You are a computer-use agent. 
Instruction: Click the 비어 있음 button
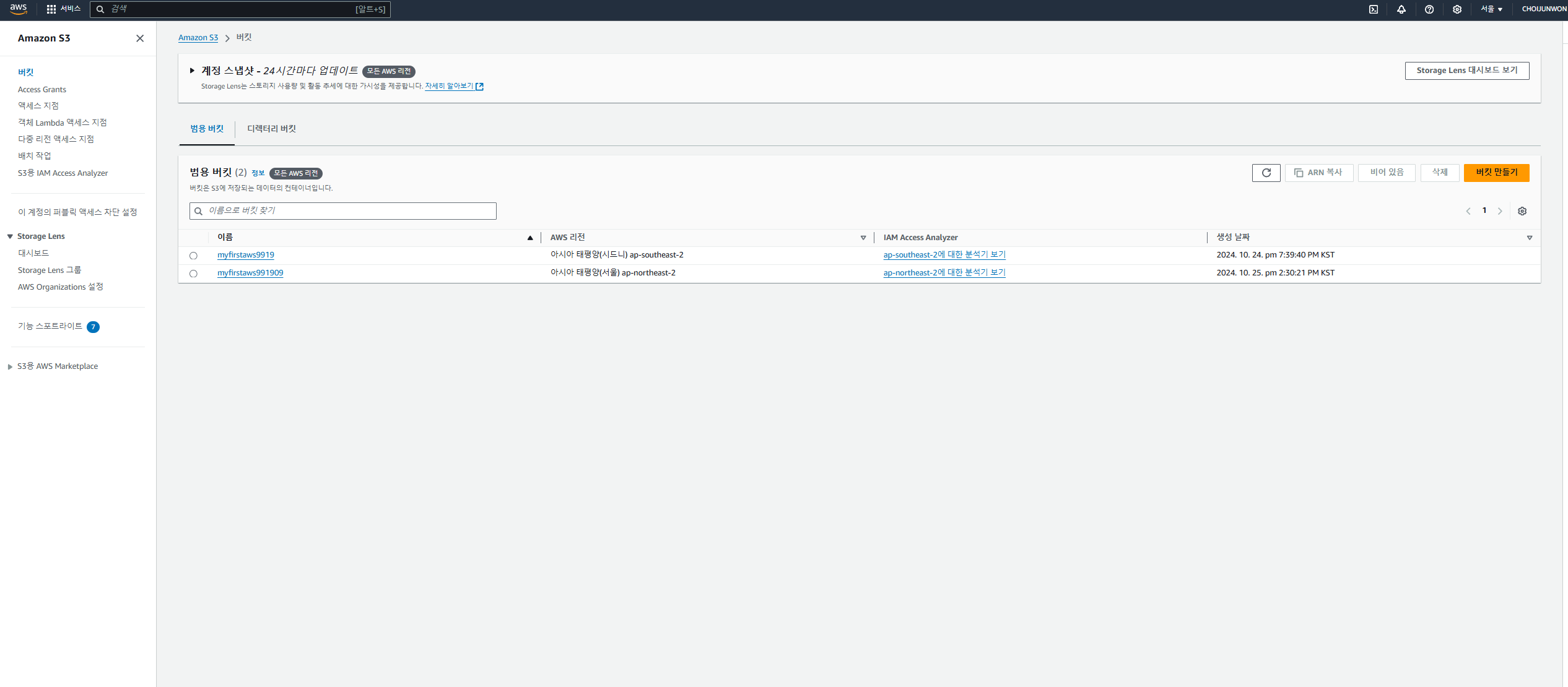pos(1387,173)
